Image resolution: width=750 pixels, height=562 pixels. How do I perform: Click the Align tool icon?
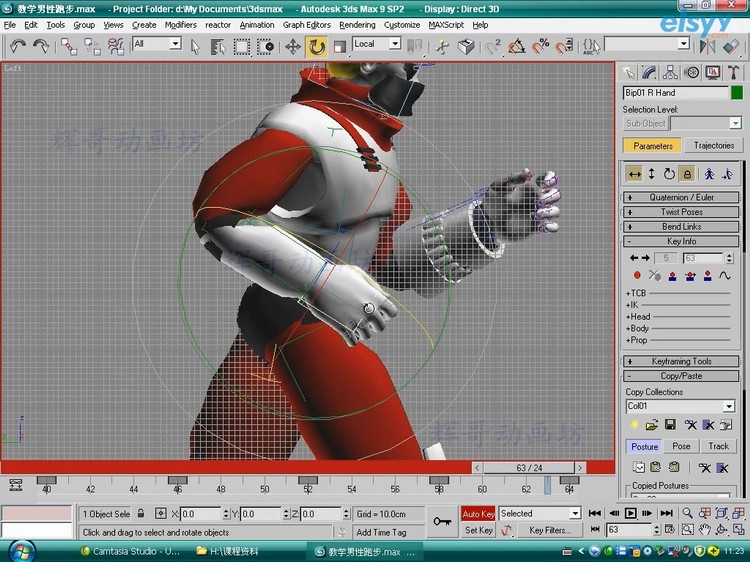(x=731, y=46)
